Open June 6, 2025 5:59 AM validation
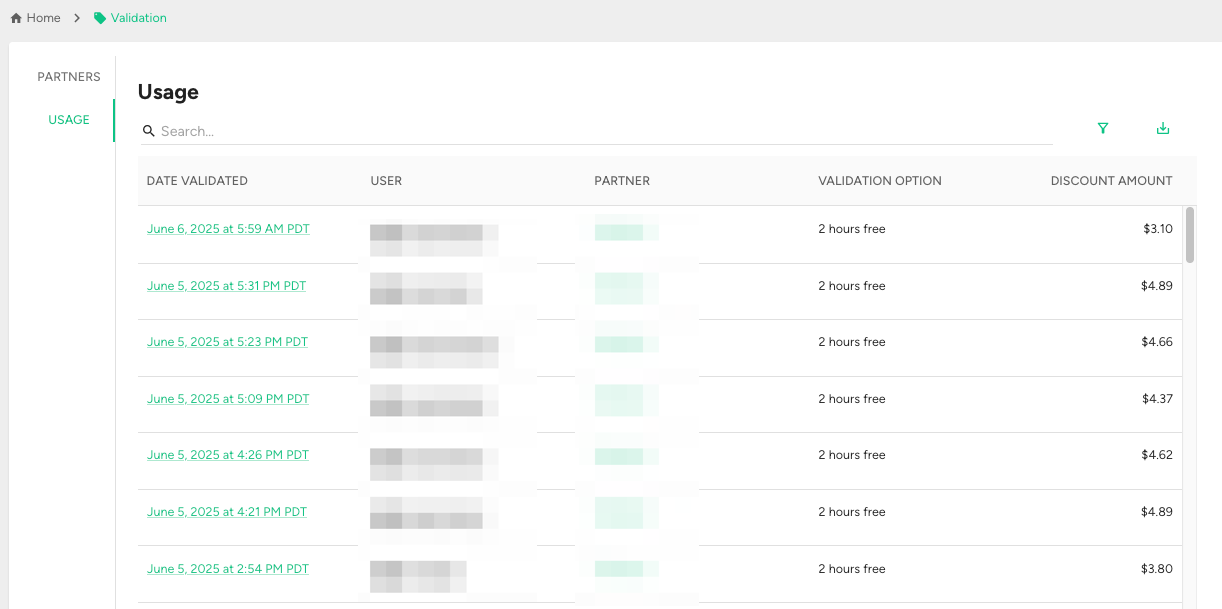1222x609 pixels. pos(228,229)
